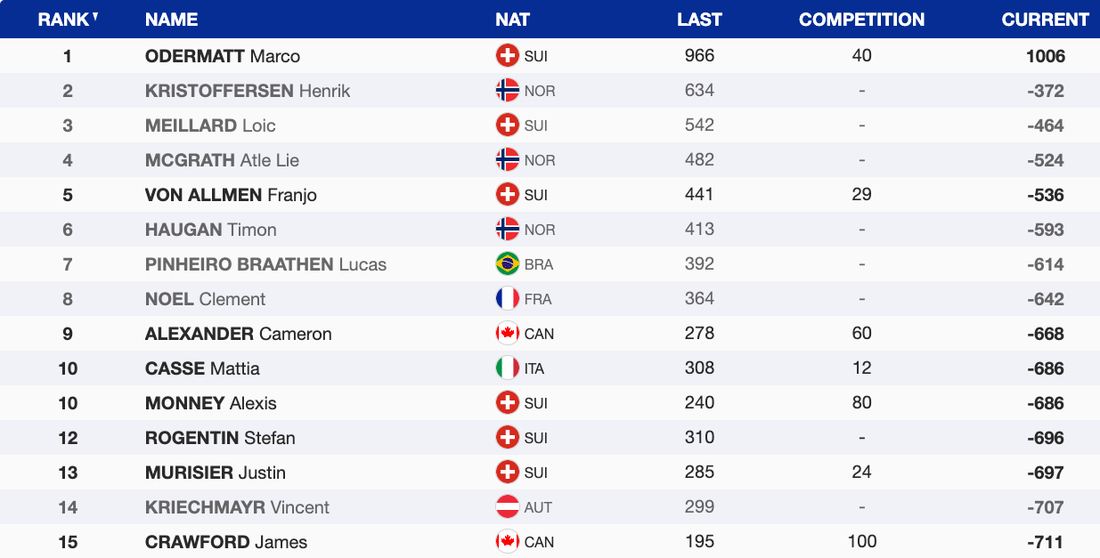The width and height of the screenshot is (1100, 558).
Task: Click Swiss flag icon in Odermatt row
Action: coord(507,56)
